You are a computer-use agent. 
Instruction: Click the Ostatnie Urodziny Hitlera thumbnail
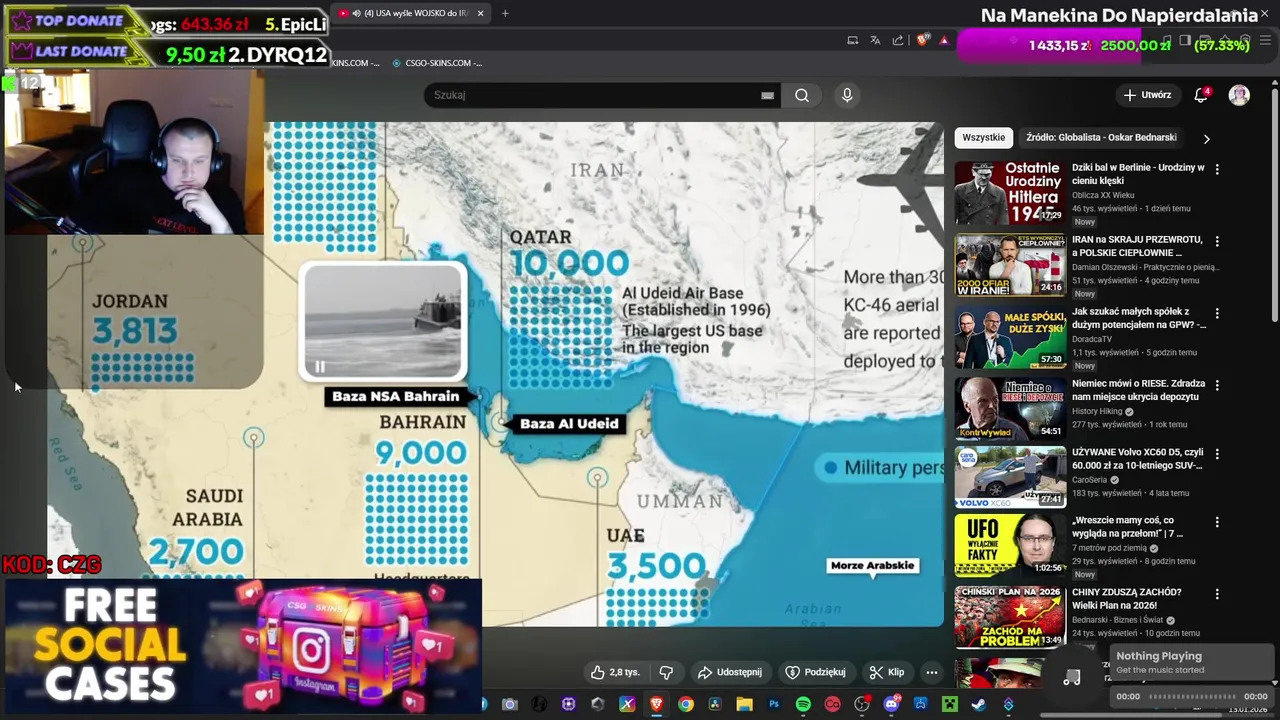(x=1010, y=192)
